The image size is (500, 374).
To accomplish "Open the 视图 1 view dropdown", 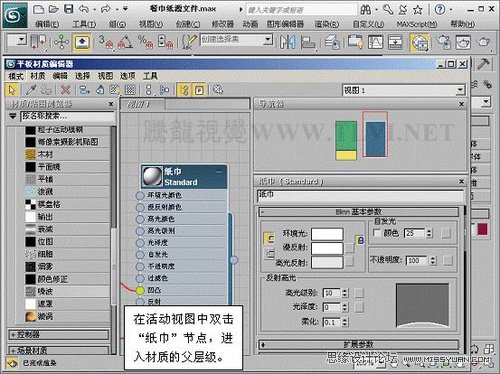I will pyautogui.click(x=460, y=90).
